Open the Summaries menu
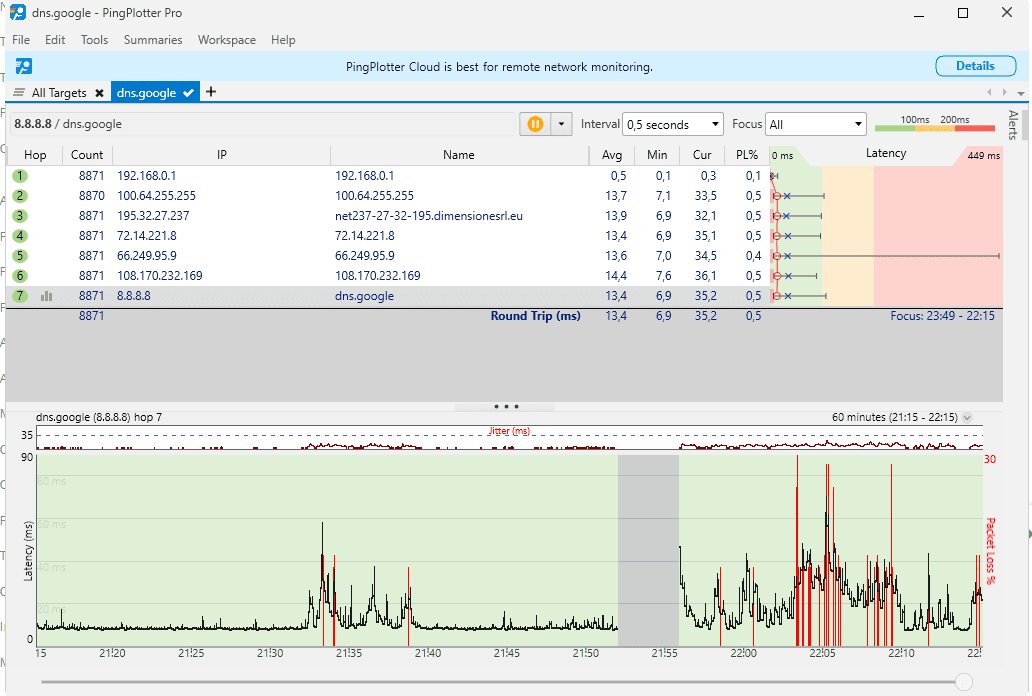Screen dimensions: 1032x696 point(153,40)
